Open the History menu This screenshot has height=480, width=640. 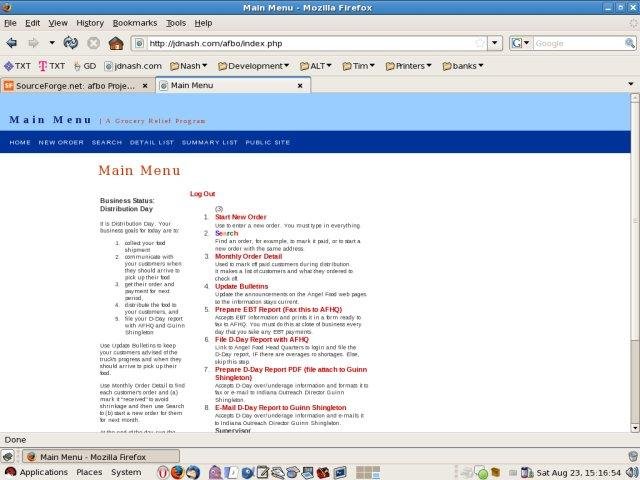90,23
